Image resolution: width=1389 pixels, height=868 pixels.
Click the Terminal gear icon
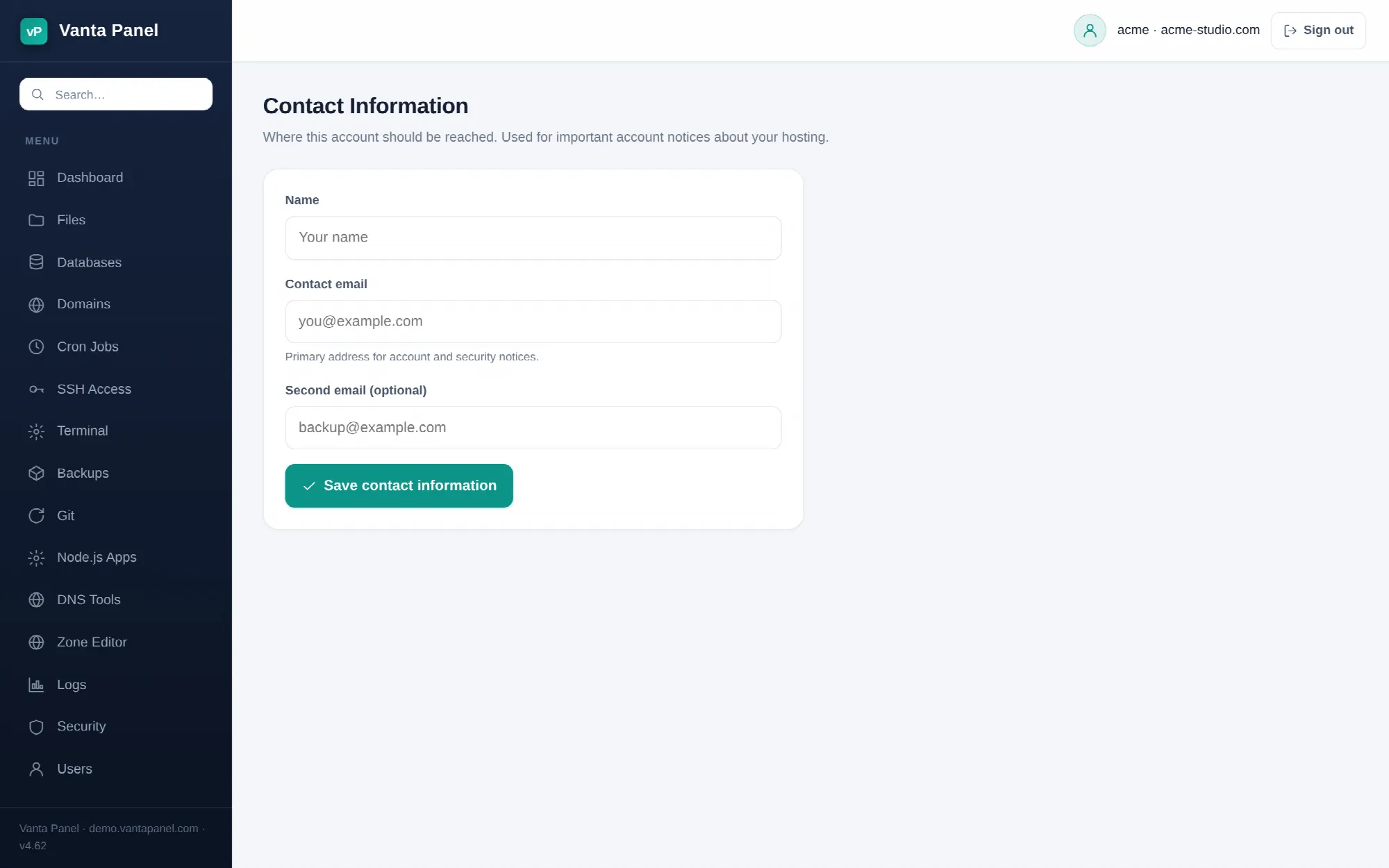36,431
